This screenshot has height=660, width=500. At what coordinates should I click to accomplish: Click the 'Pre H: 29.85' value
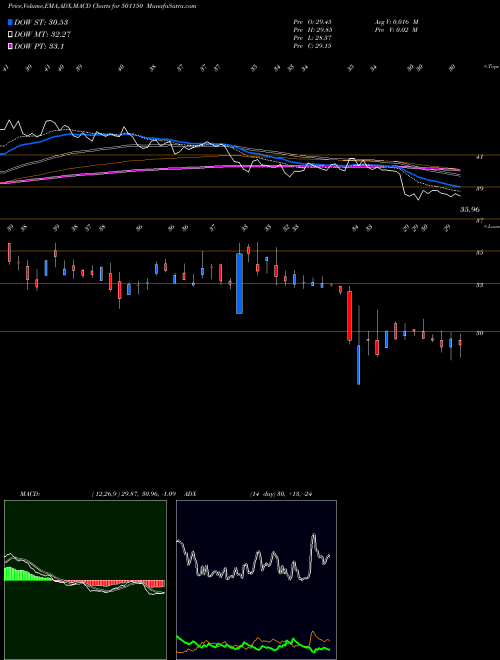pyautogui.click(x=312, y=30)
